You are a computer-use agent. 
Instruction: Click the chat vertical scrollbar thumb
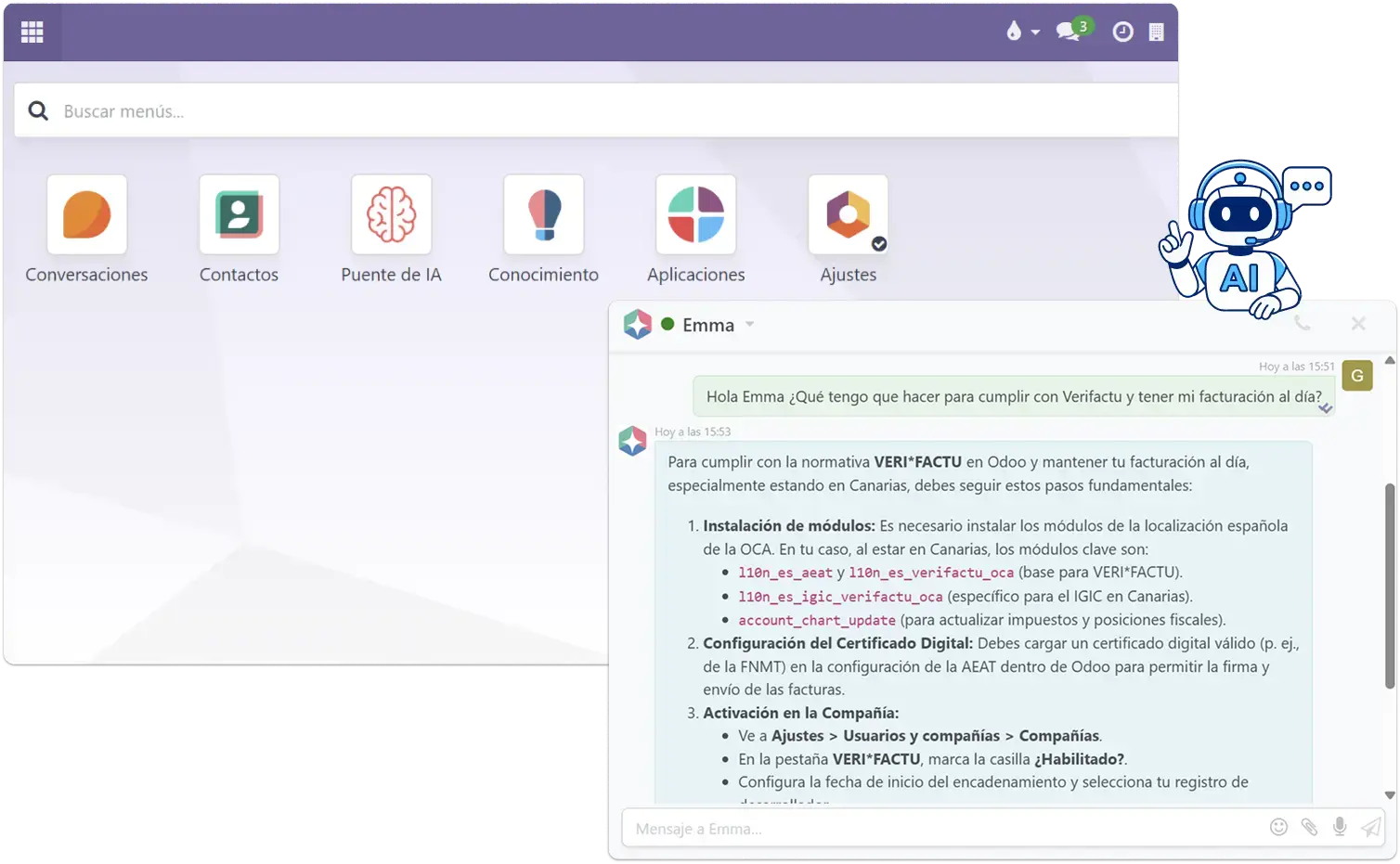pos(1390,586)
